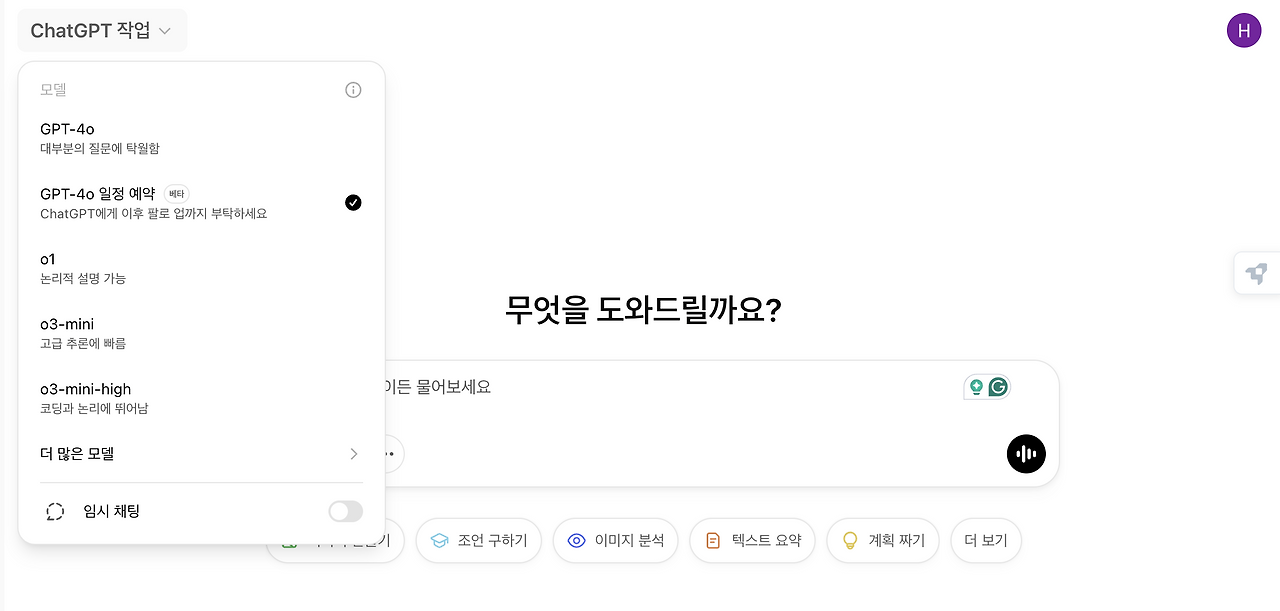Expand the 더 많은 모델 submenu
Screen dimensions: 1280x611
pos(200,454)
